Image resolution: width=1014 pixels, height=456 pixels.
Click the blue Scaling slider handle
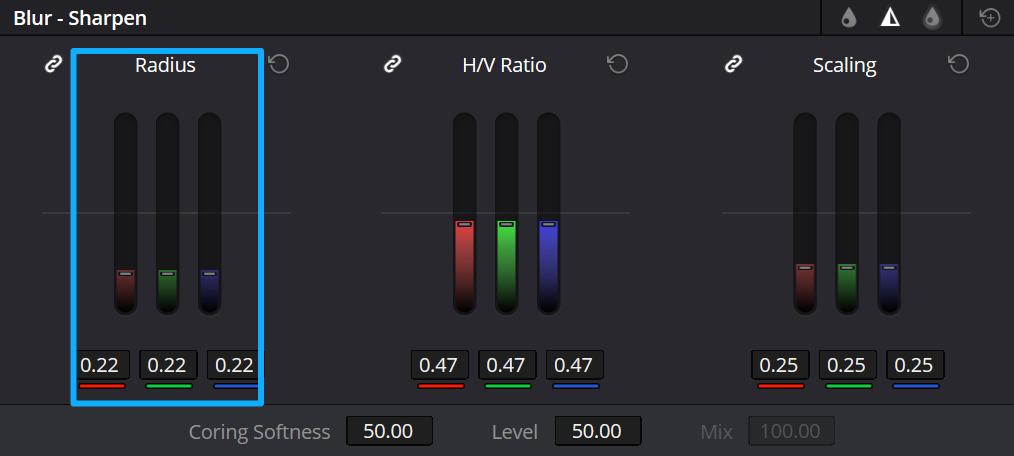tap(889, 267)
